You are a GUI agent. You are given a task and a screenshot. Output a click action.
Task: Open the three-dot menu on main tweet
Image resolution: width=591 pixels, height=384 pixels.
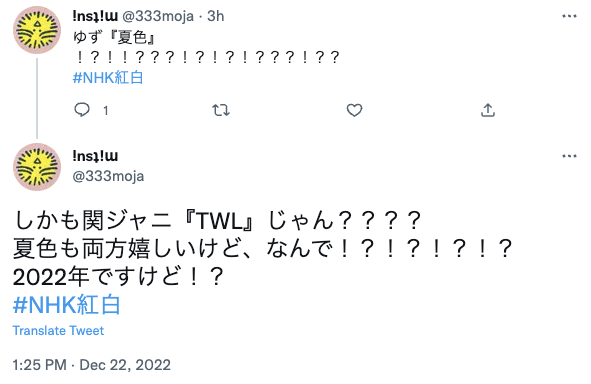[x=569, y=156]
